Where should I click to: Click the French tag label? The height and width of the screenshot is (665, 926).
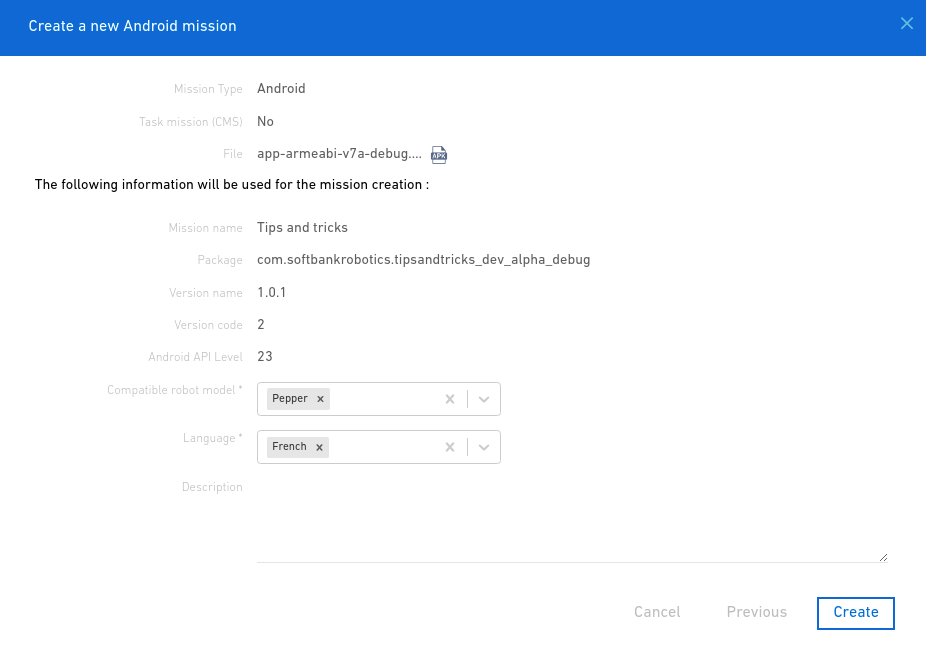[289, 446]
